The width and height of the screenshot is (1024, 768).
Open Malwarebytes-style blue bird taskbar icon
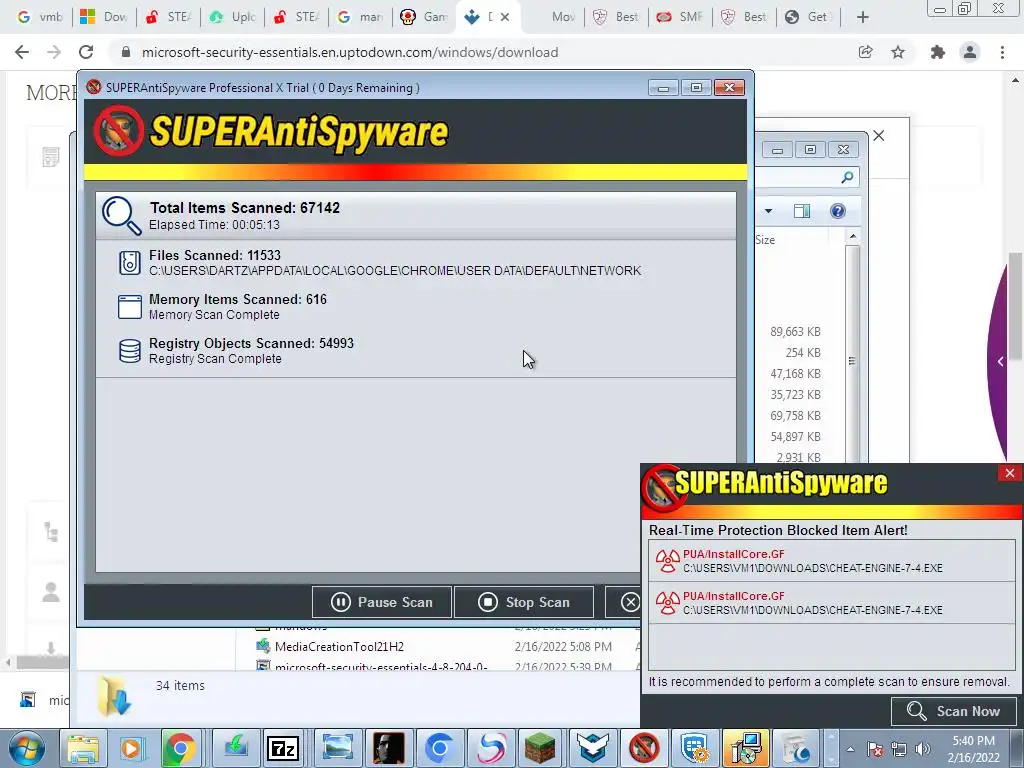pos(592,748)
